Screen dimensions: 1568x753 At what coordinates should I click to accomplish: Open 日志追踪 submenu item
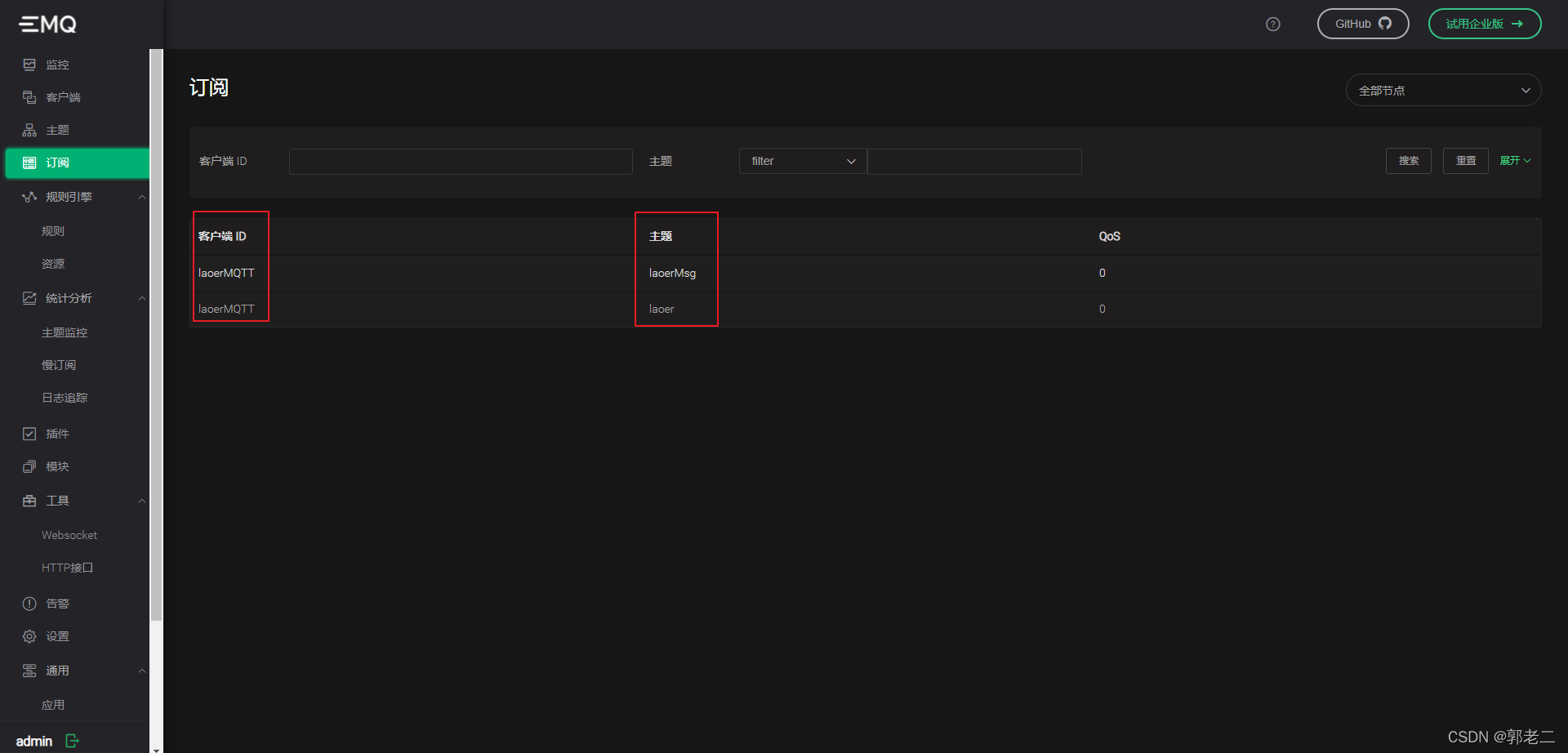[x=65, y=398]
